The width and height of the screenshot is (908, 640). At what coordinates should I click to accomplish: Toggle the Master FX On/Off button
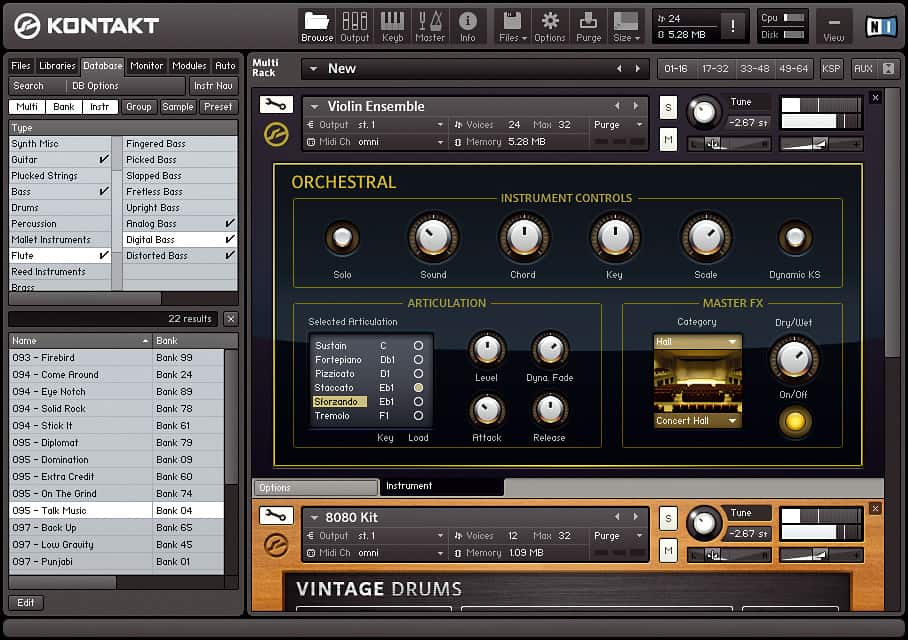(x=796, y=422)
